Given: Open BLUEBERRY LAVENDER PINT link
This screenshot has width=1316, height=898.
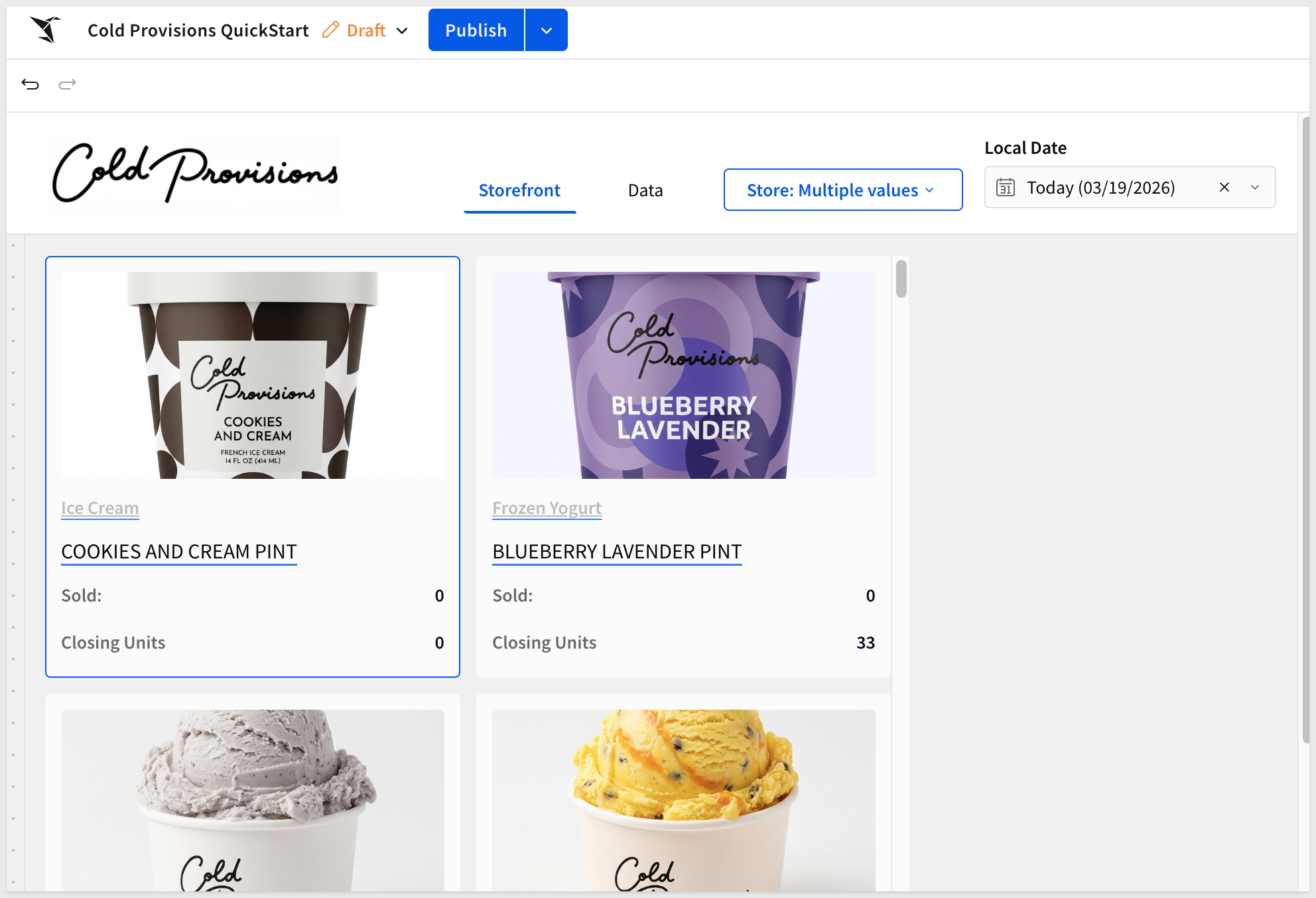Looking at the screenshot, I should coord(617,552).
